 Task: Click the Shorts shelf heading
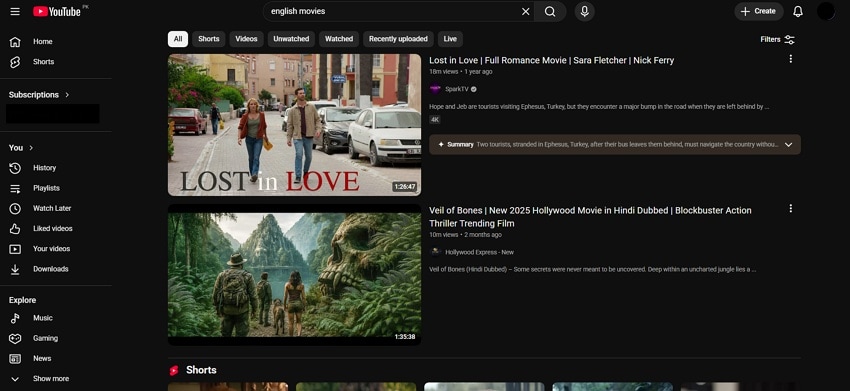point(201,370)
